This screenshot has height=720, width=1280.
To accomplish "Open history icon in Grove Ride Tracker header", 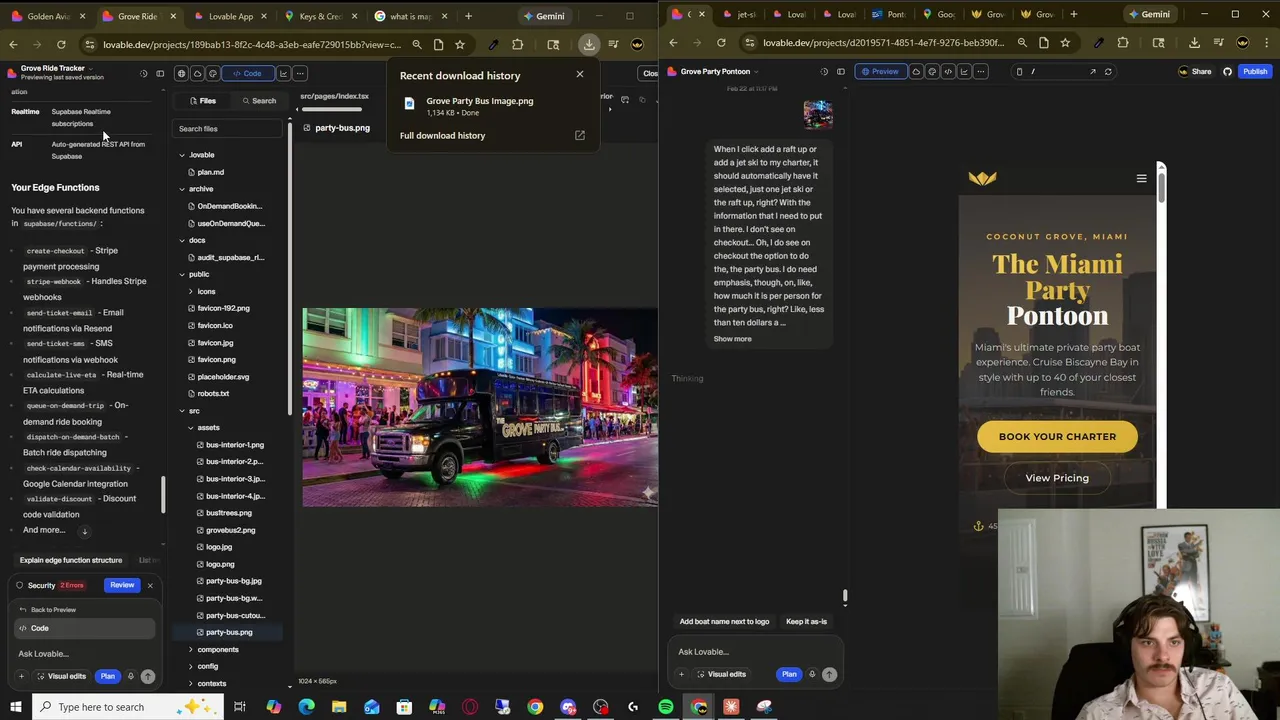I will (143, 74).
